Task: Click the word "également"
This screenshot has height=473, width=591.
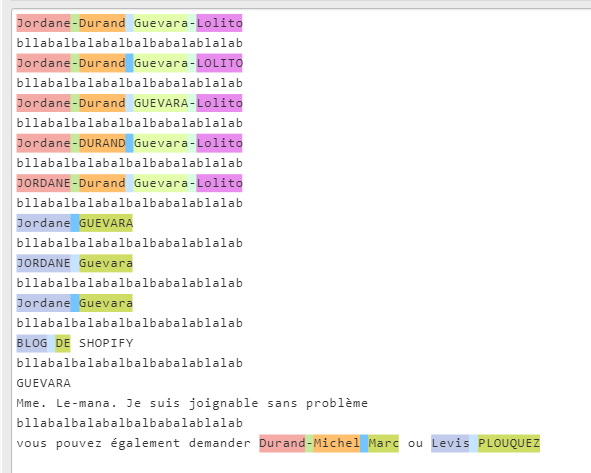Action: coord(145,443)
